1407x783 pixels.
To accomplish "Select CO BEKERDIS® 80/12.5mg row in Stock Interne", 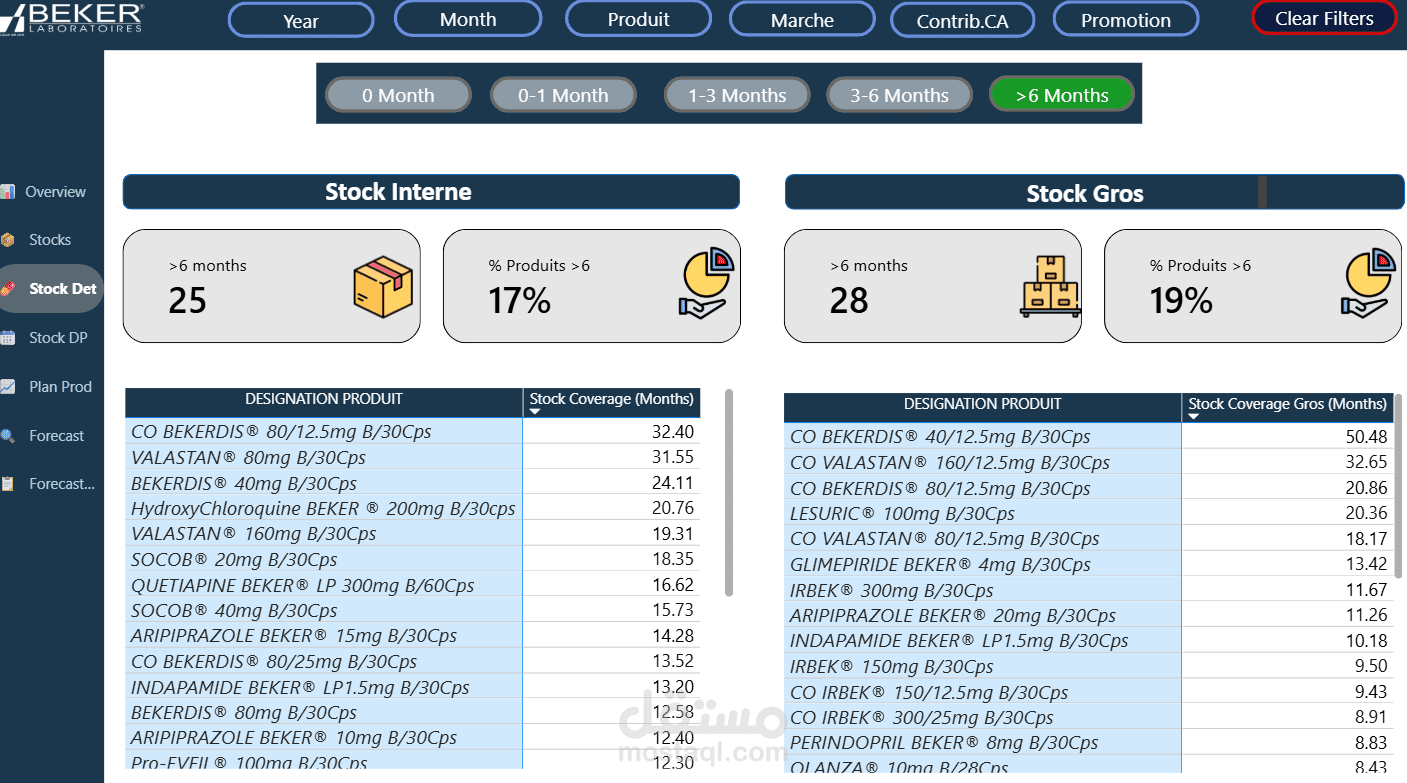I will (x=413, y=432).
